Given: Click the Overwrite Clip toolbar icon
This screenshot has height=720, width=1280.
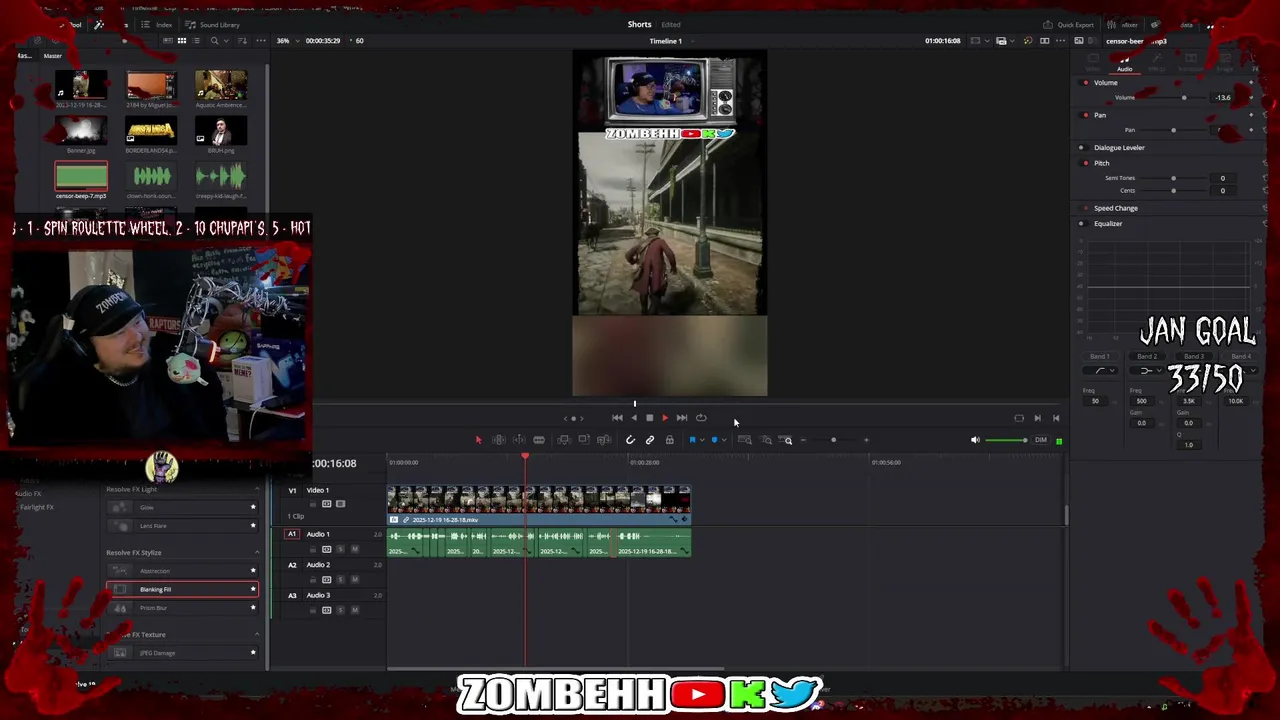Looking at the screenshot, I should (584, 440).
